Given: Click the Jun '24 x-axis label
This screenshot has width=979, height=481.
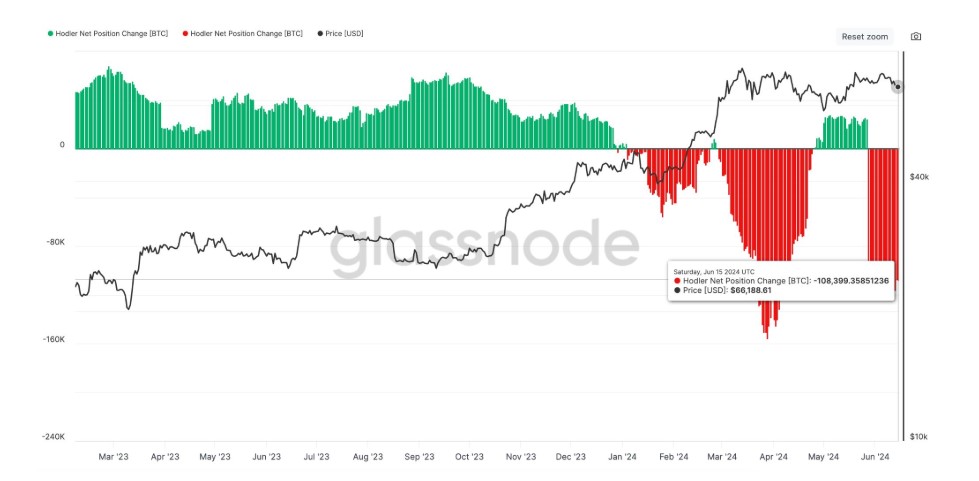Looking at the screenshot, I should click(x=875, y=457).
